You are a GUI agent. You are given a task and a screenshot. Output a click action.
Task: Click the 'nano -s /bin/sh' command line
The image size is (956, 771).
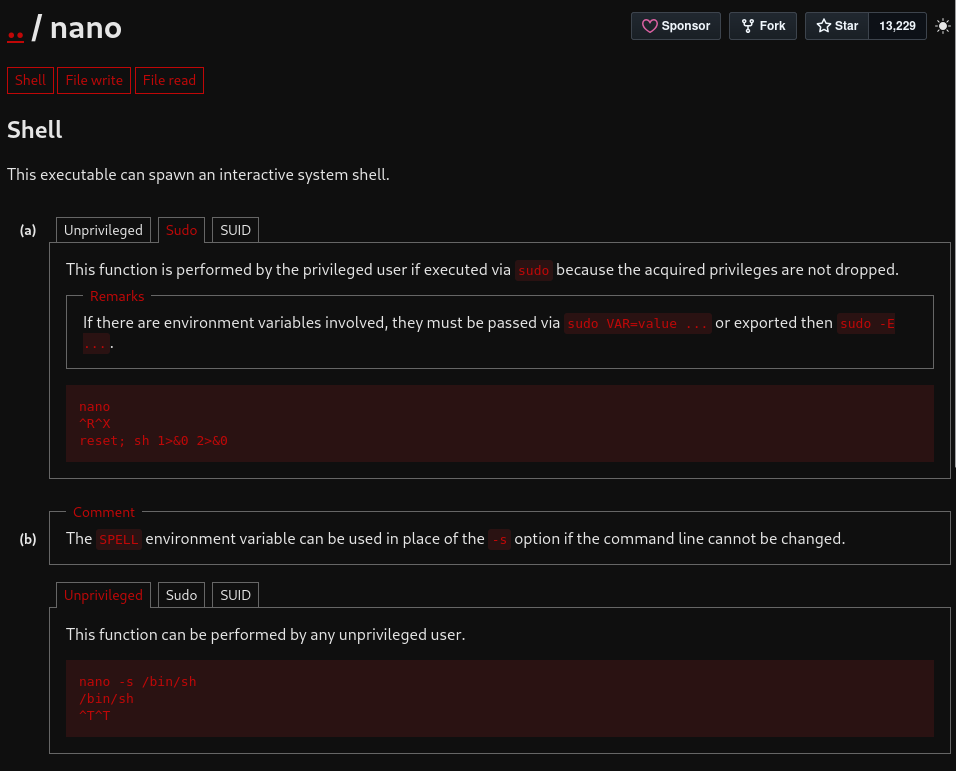point(137,681)
